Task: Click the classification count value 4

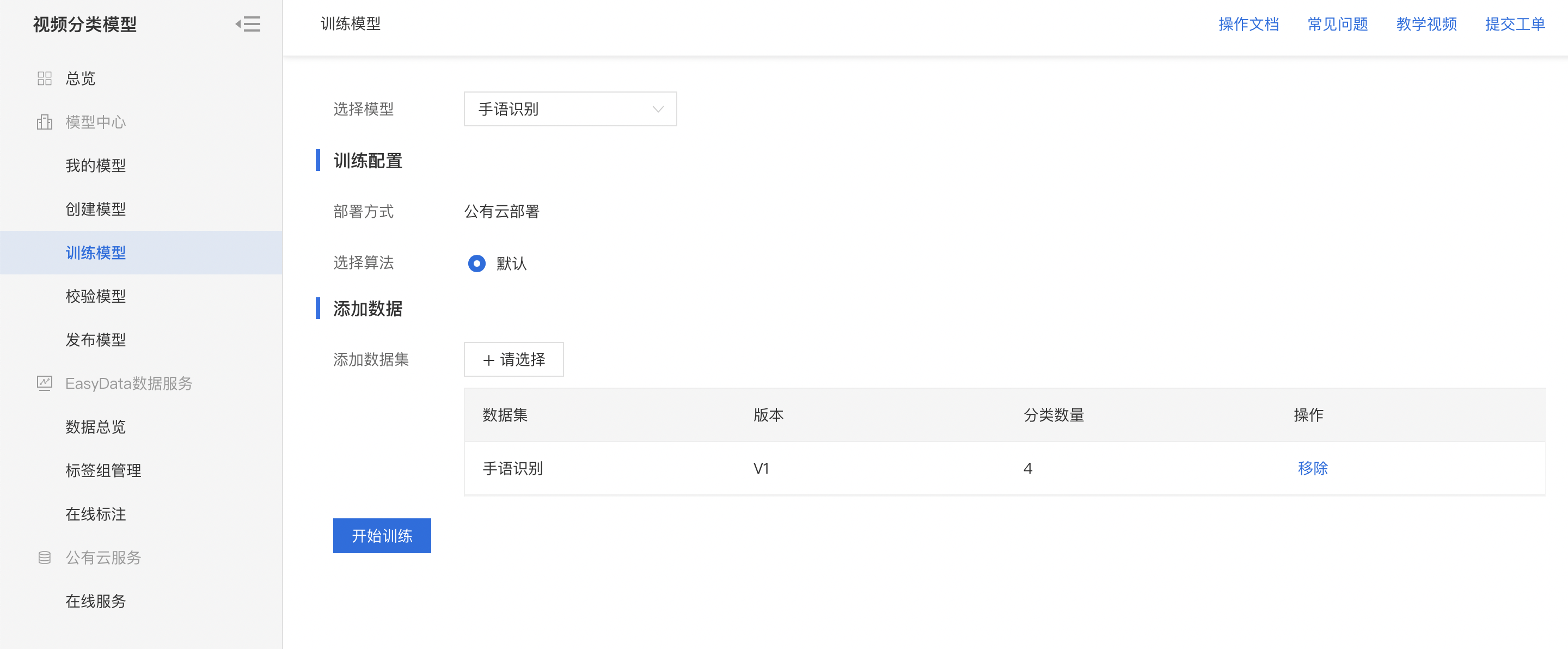Action: (x=1027, y=468)
